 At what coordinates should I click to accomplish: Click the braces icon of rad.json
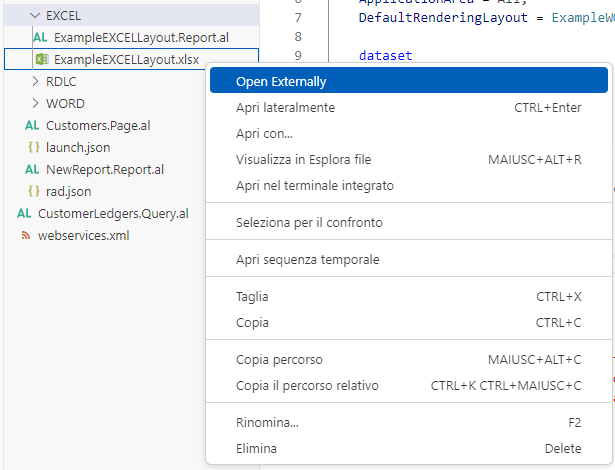pos(34,191)
